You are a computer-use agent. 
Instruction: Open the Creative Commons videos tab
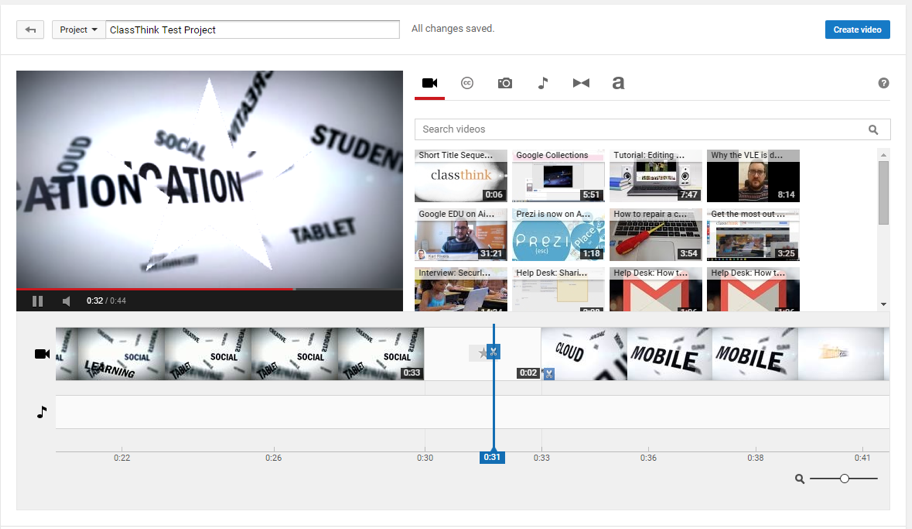point(467,83)
